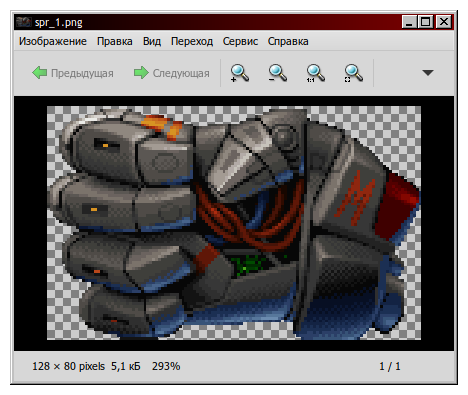Click the zoom out magnifier icon
This screenshot has height=395, width=468.
pyautogui.click(x=277, y=73)
